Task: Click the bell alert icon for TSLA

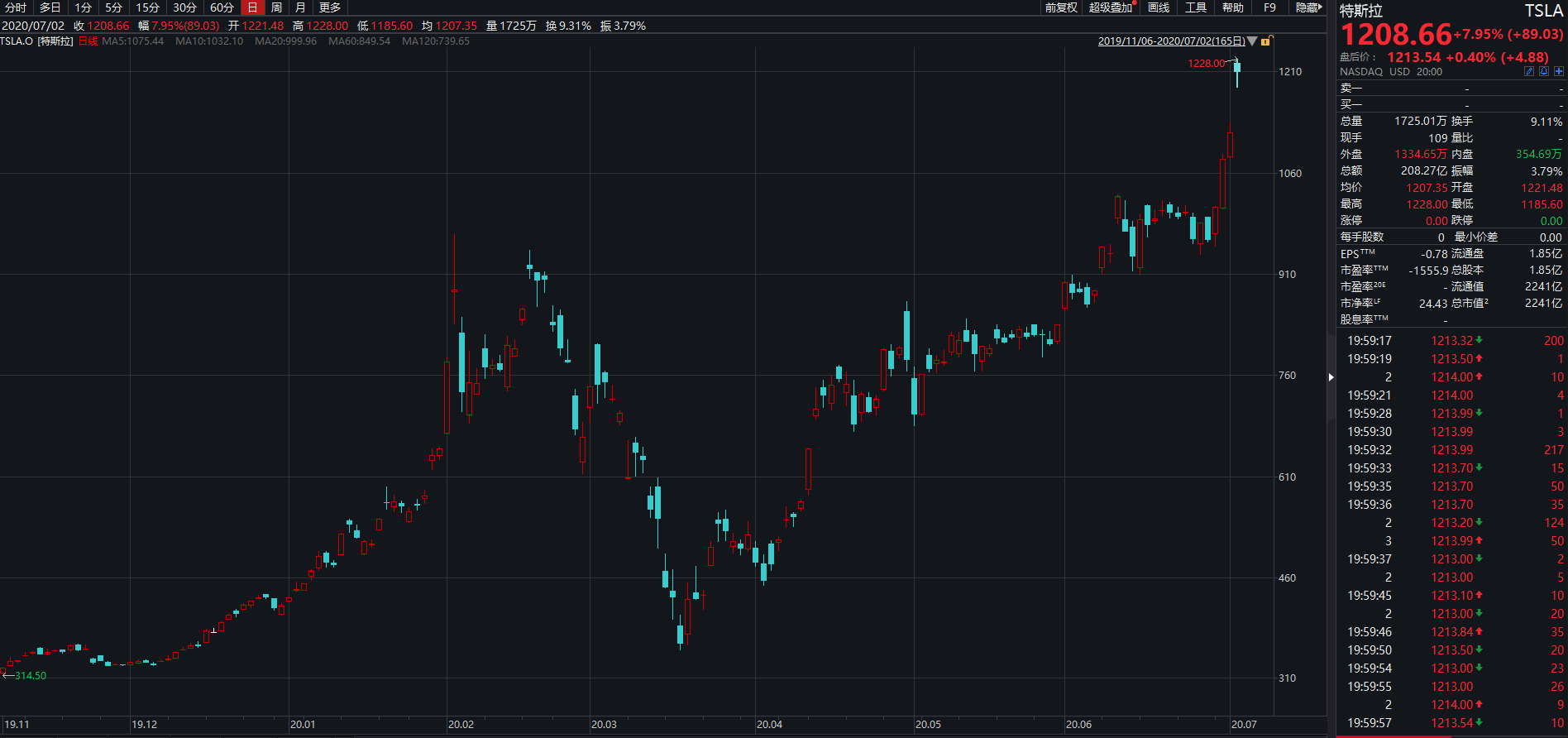Action: 1544,72
